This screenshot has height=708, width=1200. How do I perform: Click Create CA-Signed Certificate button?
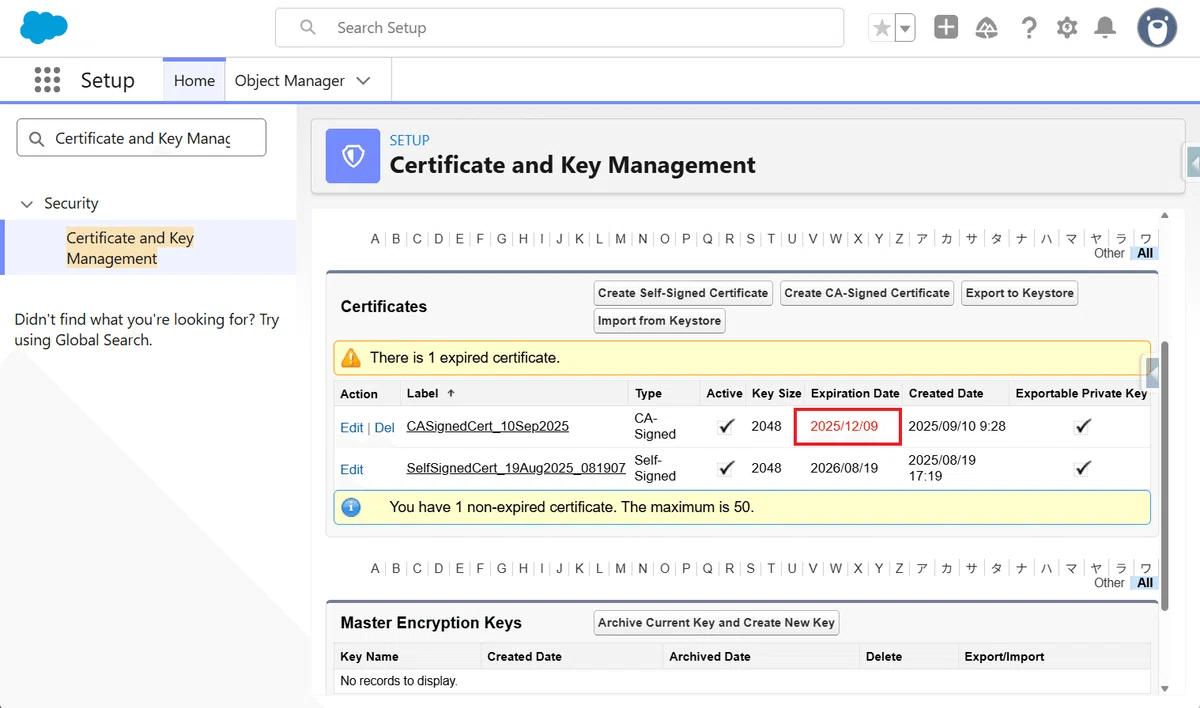(867, 293)
